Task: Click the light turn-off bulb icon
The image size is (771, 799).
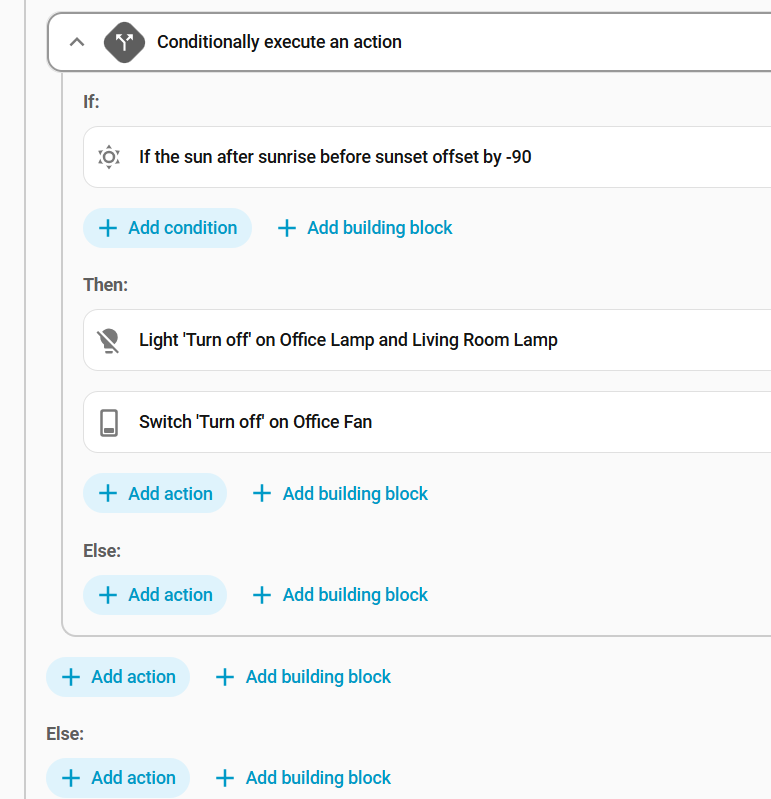Action: [x=109, y=340]
